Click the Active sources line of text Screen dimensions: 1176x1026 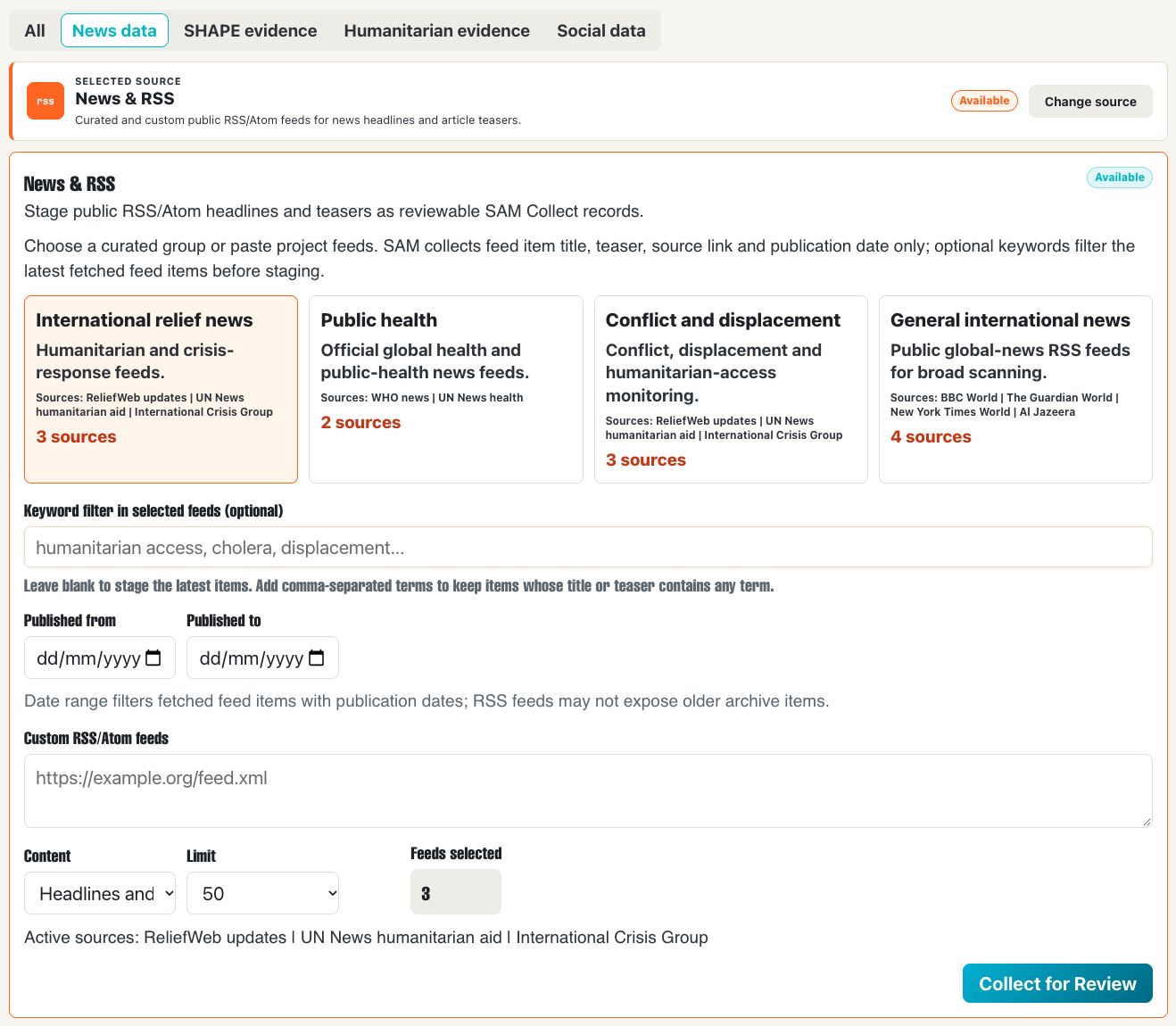[x=366, y=937]
